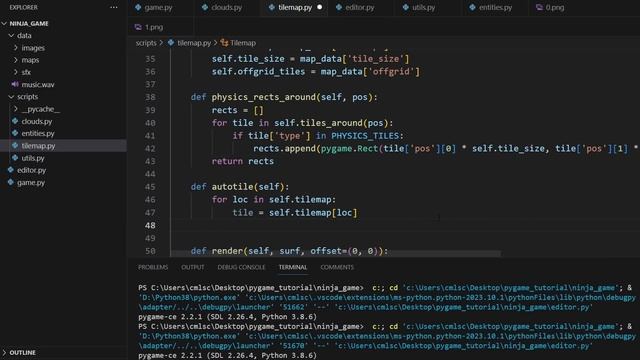Click the image icon on 0.png tab
The width and height of the screenshot is (640, 360).
[539, 7]
